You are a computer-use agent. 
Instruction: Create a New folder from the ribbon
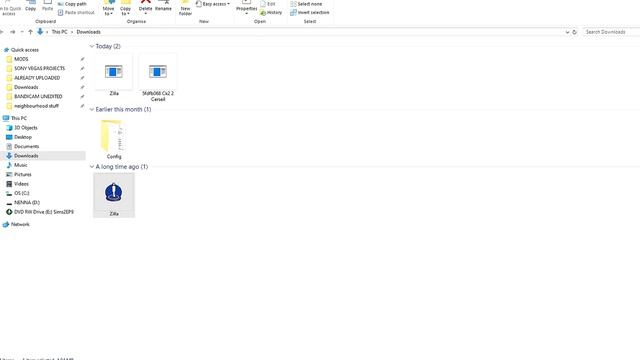[185, 8]
